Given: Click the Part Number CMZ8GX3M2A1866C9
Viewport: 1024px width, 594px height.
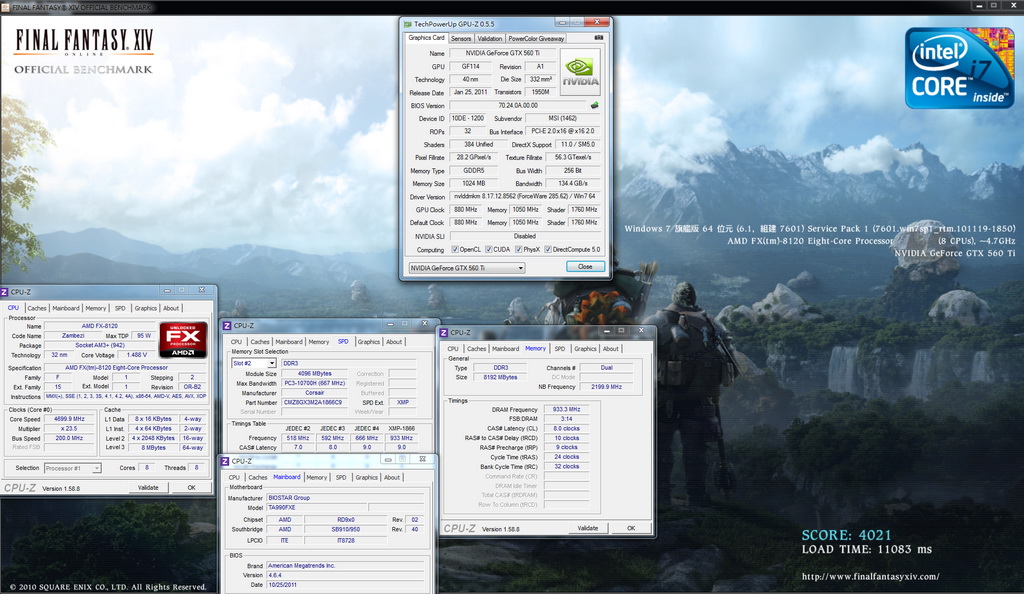Looking at the screenshot, I should 313,402.
